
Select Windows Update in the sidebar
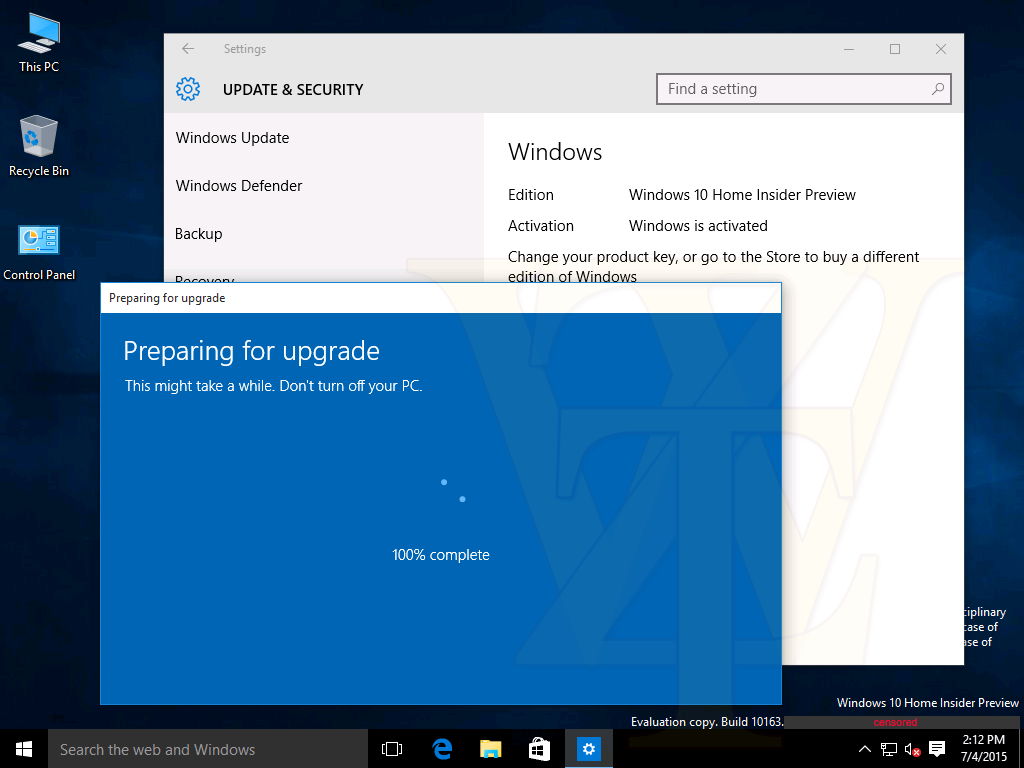[232, 138]
